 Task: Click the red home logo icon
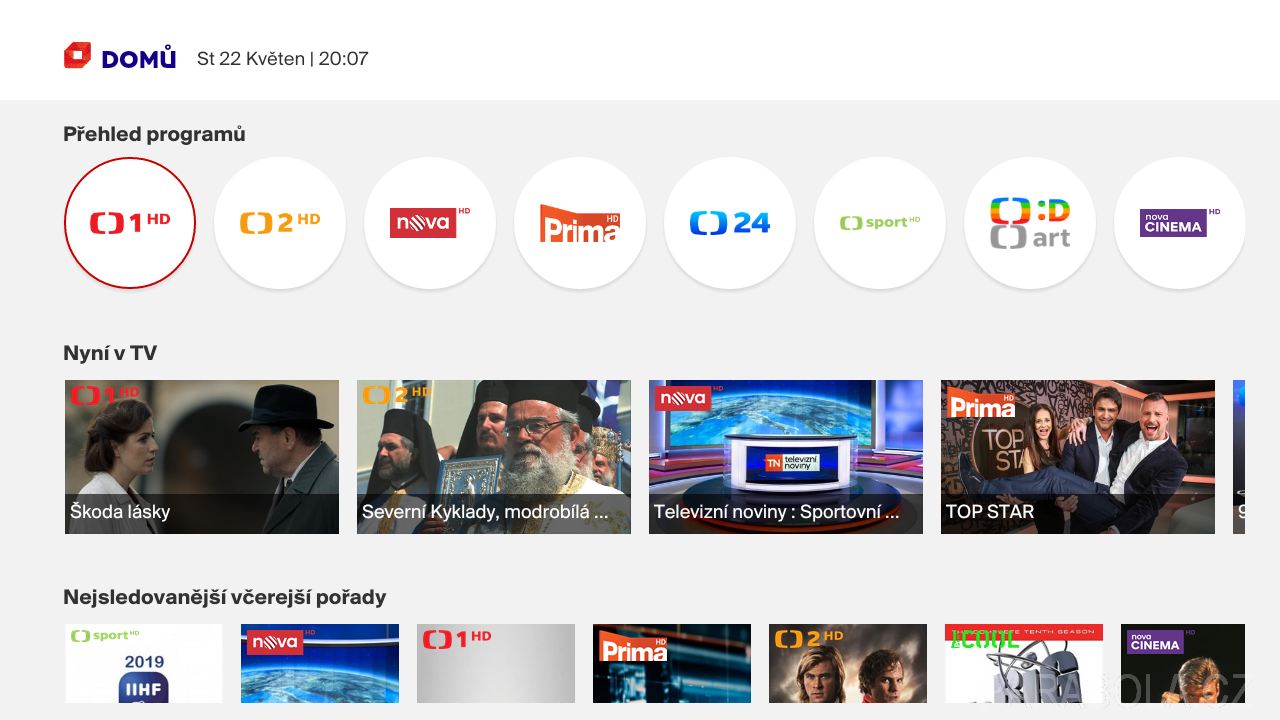point(77,56)
